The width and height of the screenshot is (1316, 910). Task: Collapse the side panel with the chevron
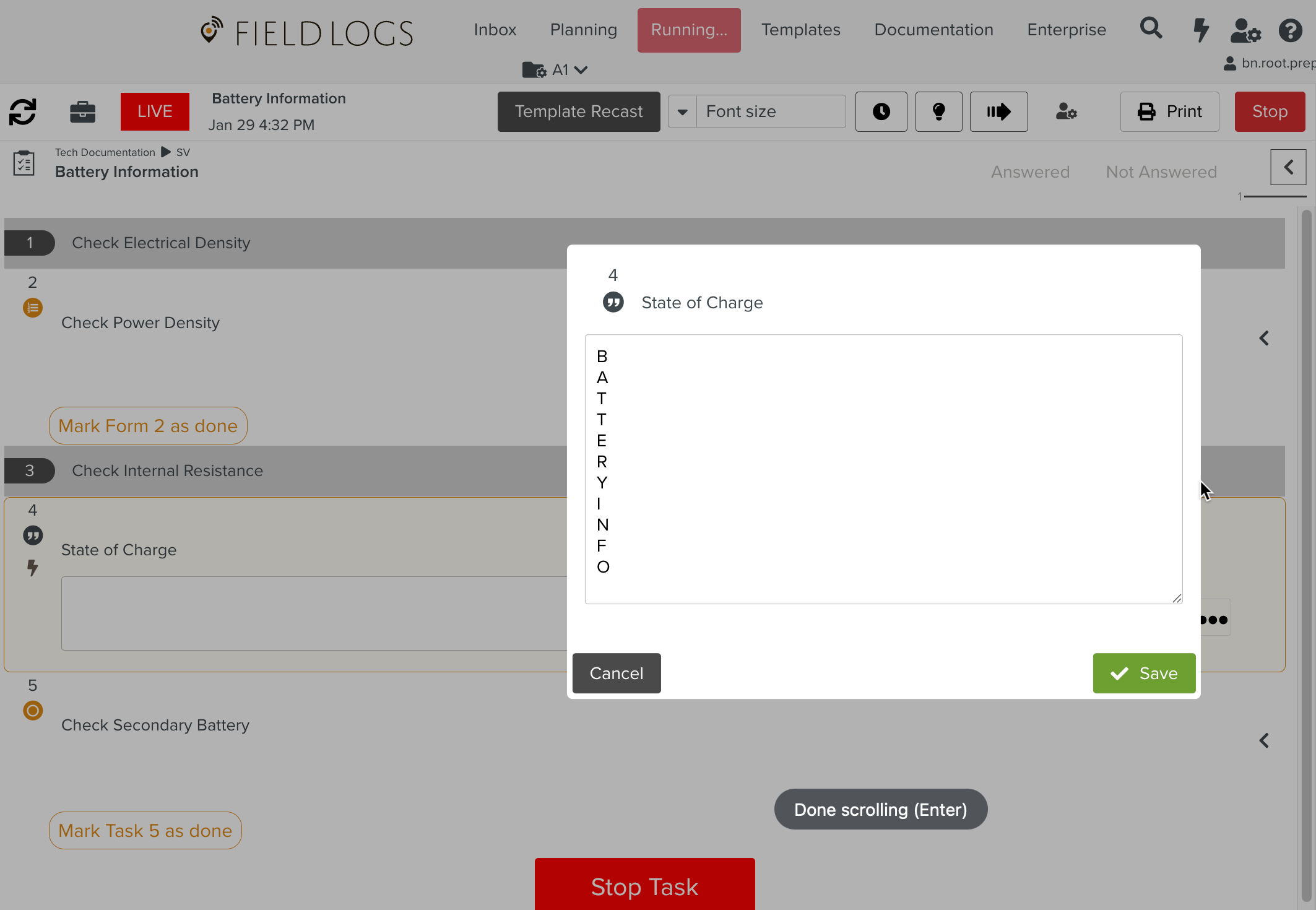pos(1288,167)
